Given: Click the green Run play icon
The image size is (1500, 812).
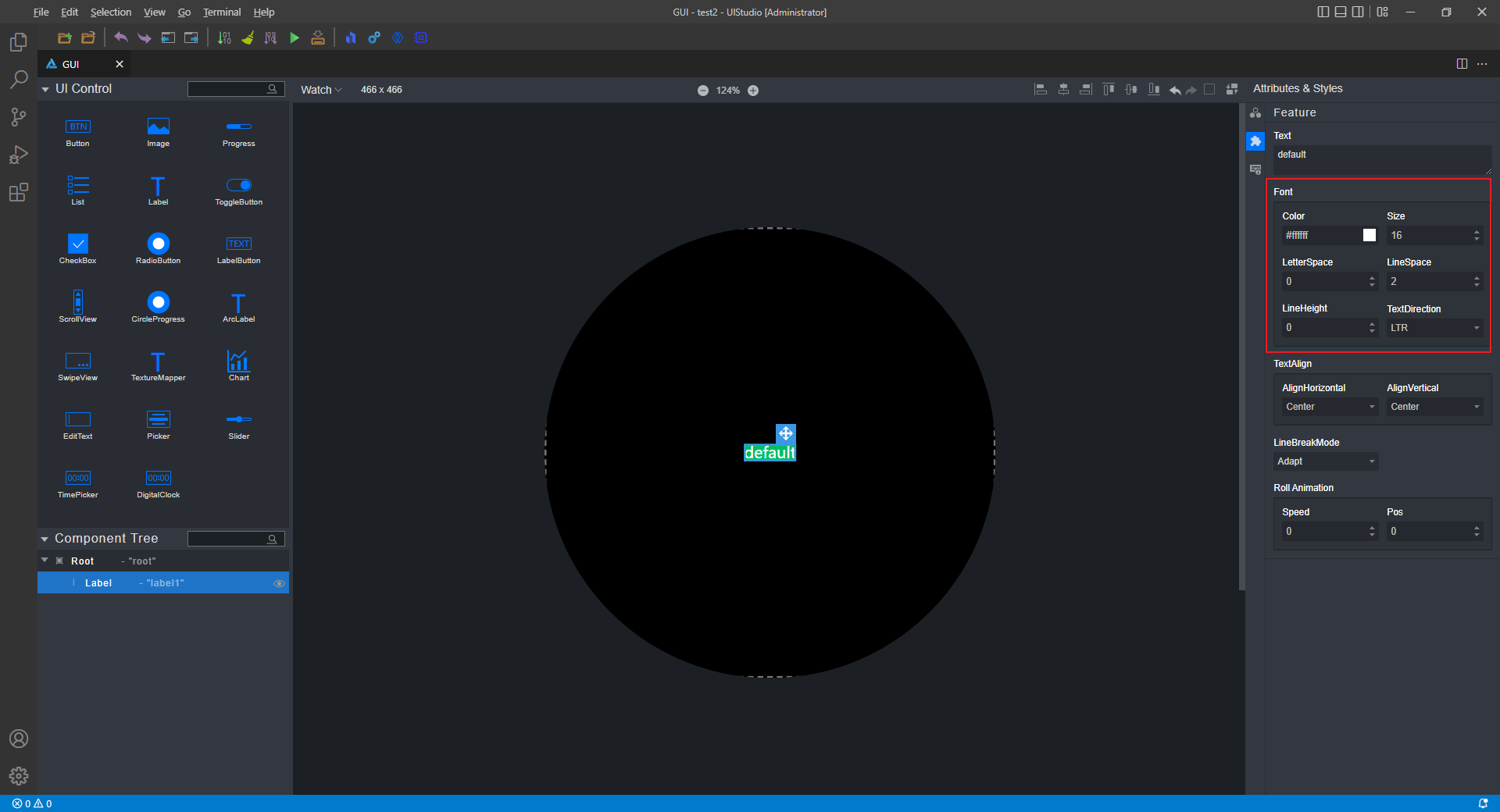Looking at the screenshot, I should pyautogui.click(x=295, y=37).
